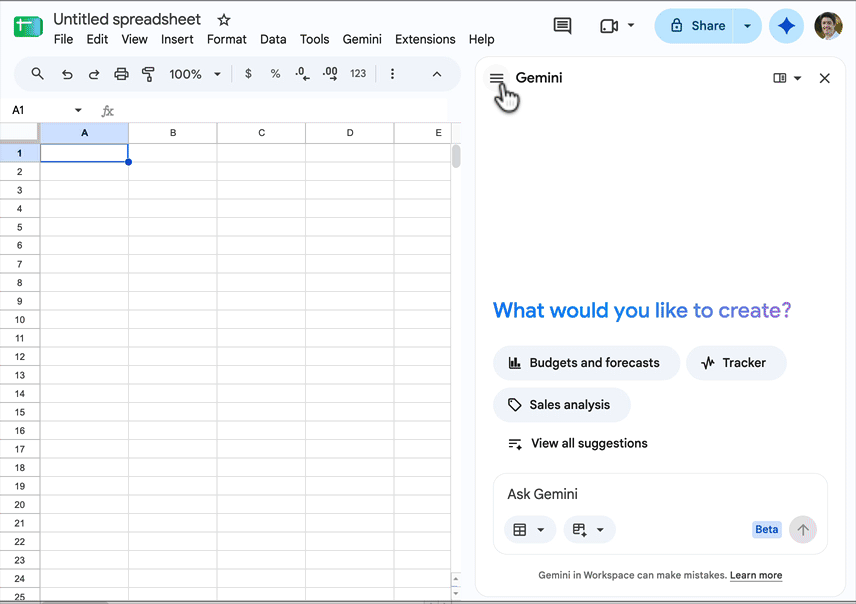856x604 pixels.
Task: Open the Tools menu
Action: click(314, 39)
